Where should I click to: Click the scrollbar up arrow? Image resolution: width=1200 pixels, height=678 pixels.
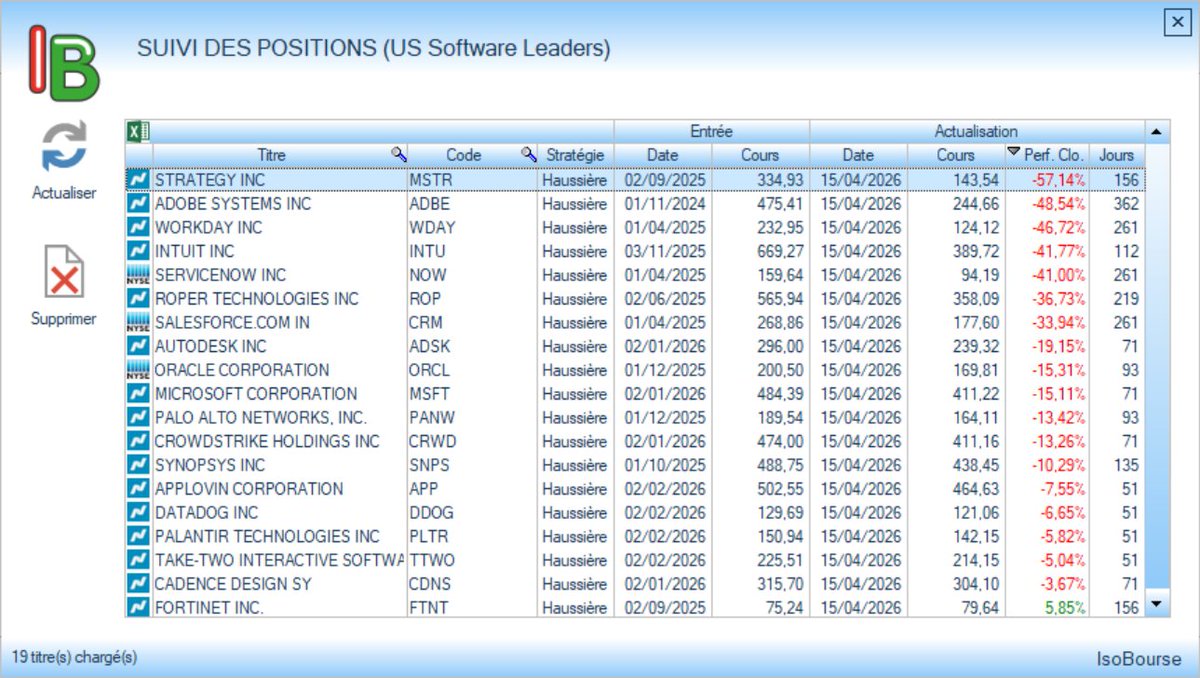click(x=1156, y=131)
